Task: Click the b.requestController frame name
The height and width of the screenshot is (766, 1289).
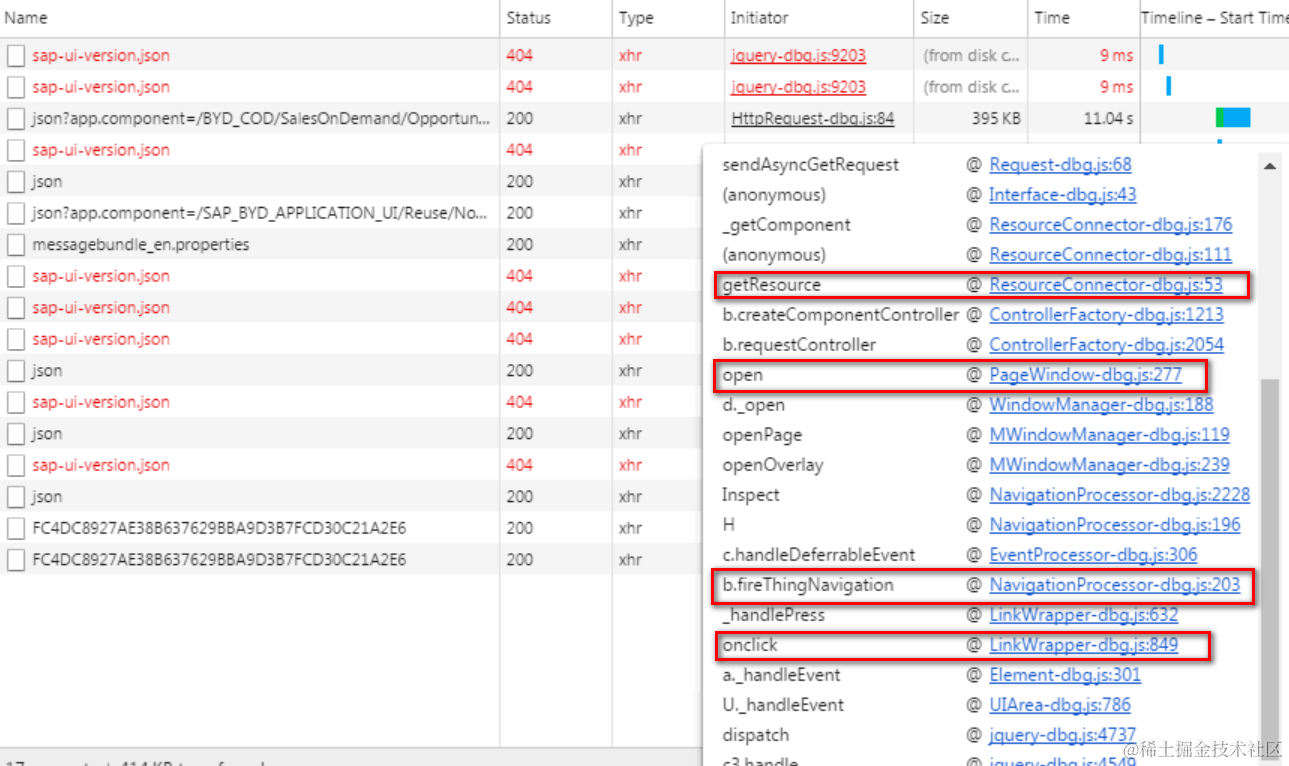Action: pyautogui.click(x=799, y=345)
